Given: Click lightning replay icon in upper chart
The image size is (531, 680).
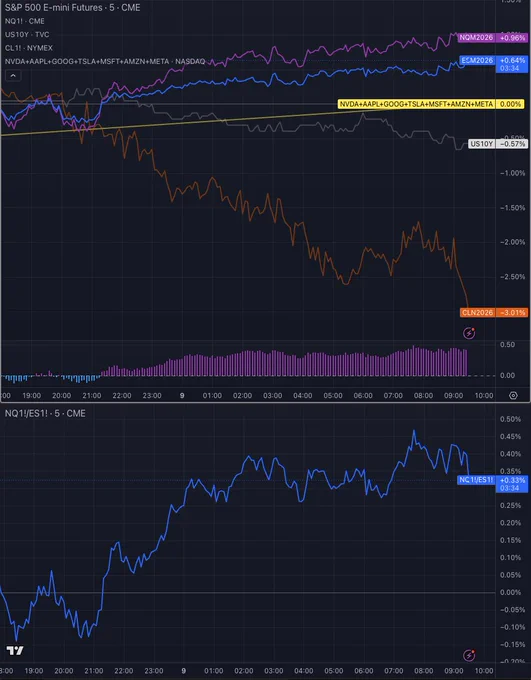Looking at the screenshot, I should click(469, 333).
